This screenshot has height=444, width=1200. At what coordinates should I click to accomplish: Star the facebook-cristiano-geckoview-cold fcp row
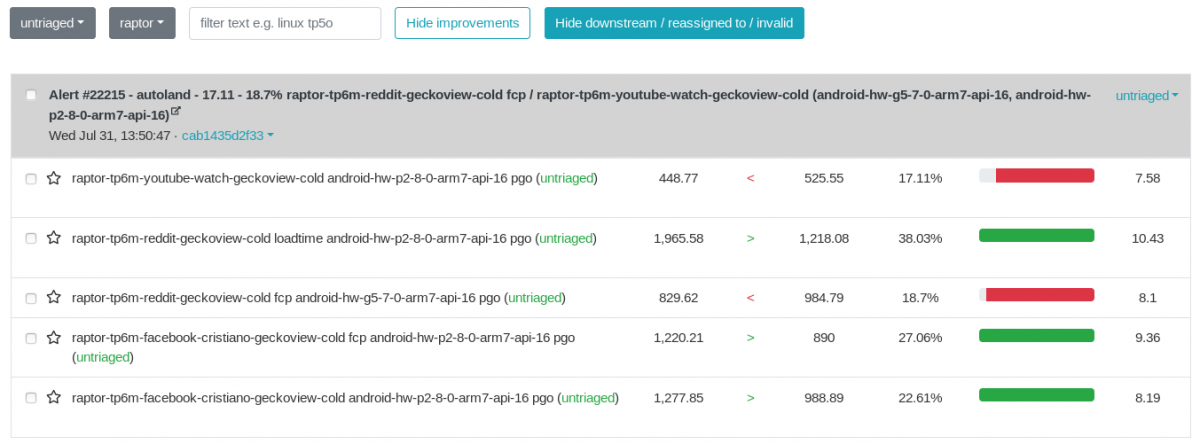(x=54, y=337)
